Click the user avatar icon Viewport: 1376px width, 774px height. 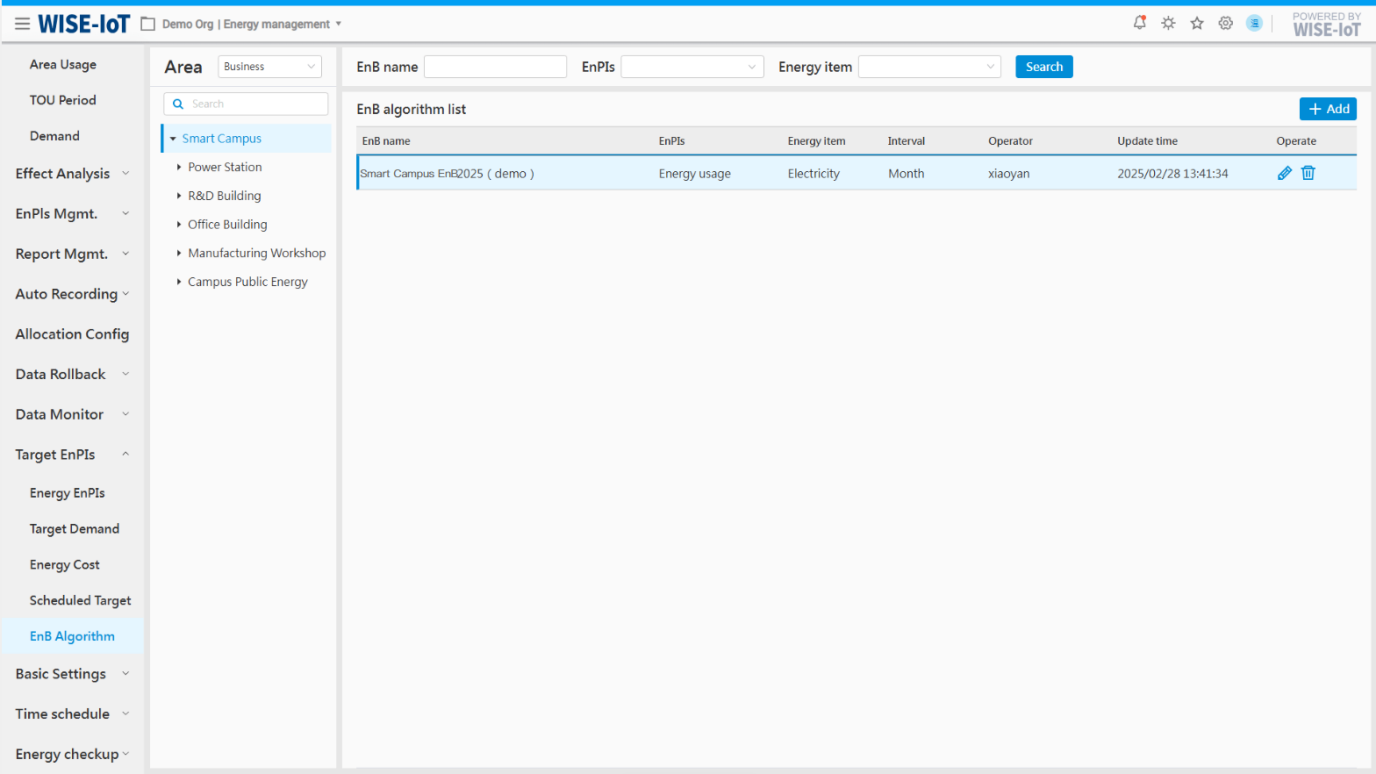(1254, 23)
